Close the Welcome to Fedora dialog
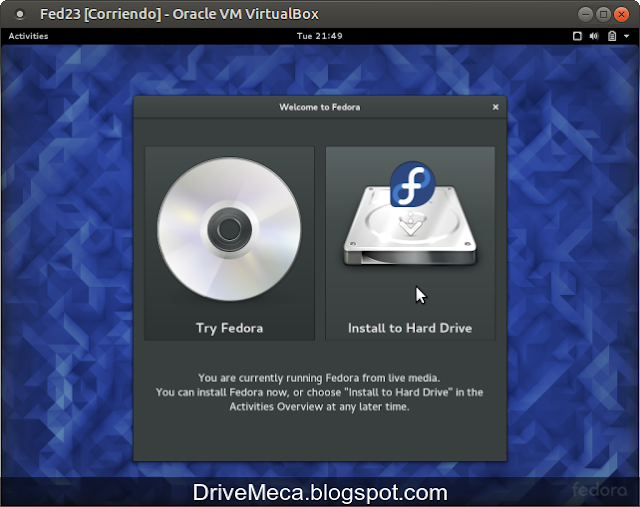Viewport: 640px width, 507px height. 496,107
